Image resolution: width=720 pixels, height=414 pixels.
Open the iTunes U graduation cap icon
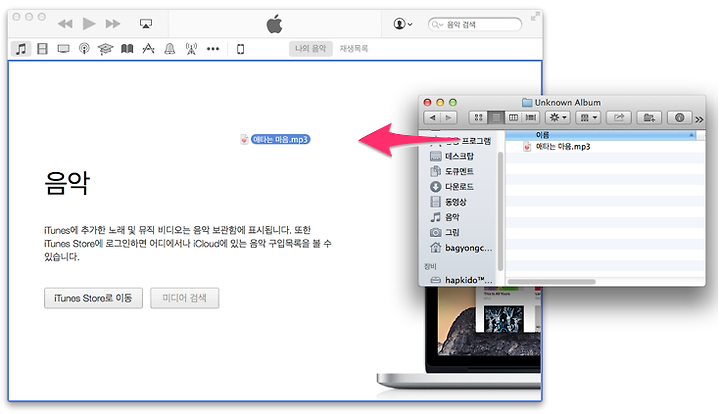[105, 49]
